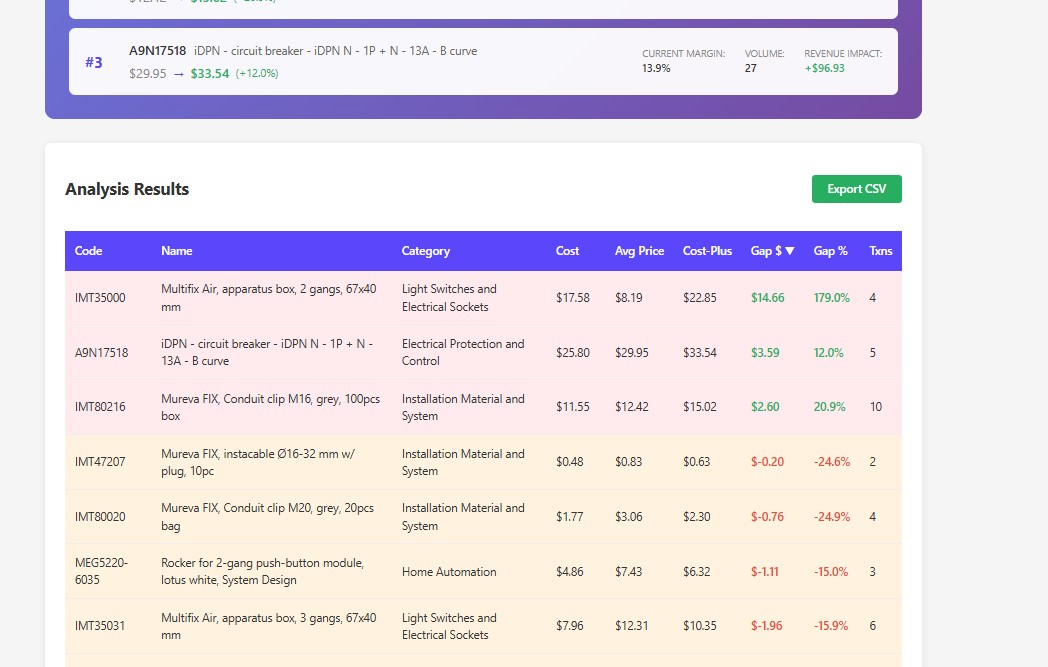
Task: Click the +$96.93 revenue impact value
Action: tap(823, 67)
